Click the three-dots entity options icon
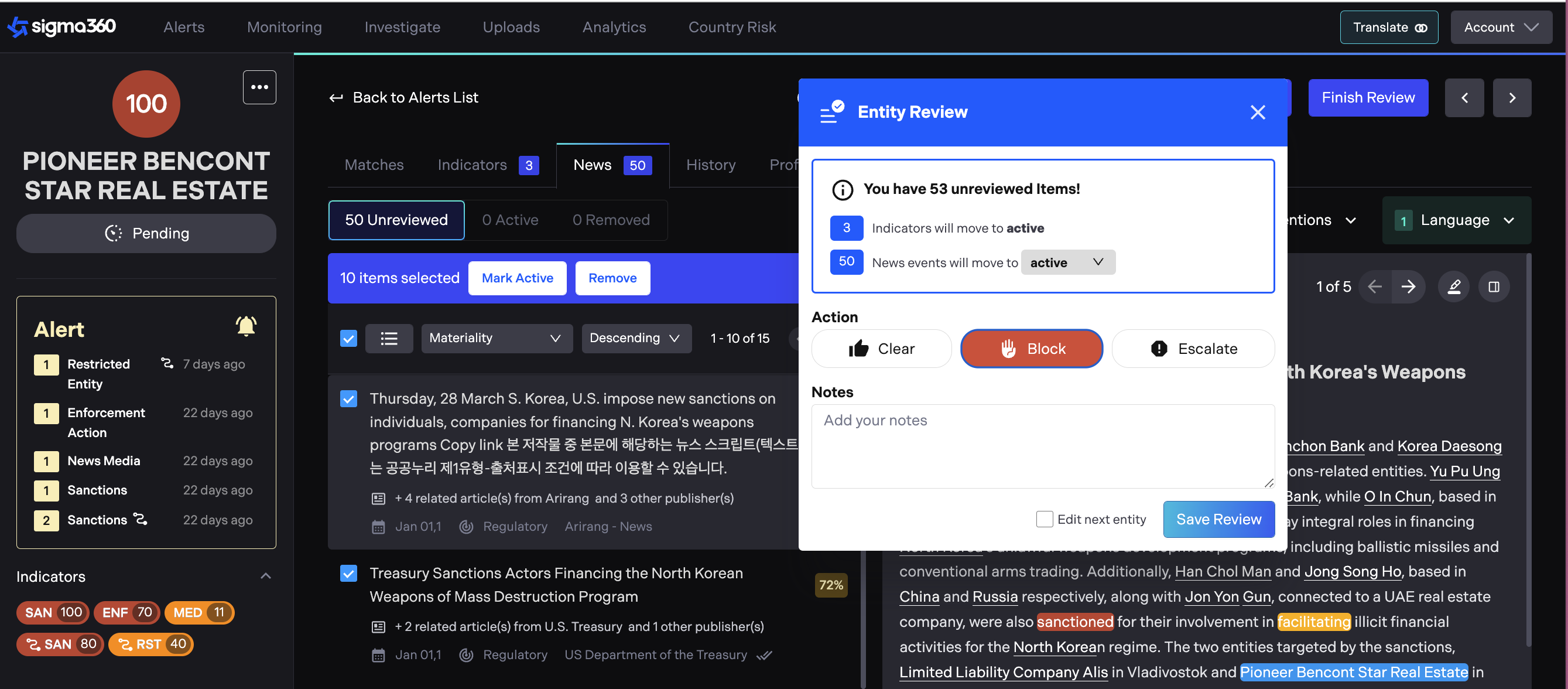Image resolution: width=1568 pixels, height=689 pixels. tap(259, 87)
